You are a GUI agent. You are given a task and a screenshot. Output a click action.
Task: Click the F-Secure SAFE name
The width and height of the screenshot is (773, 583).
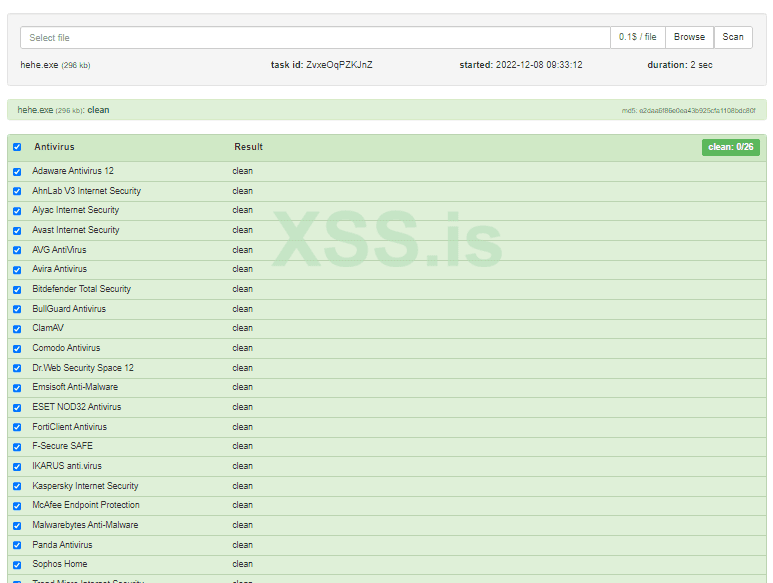(x=63, y=446)
